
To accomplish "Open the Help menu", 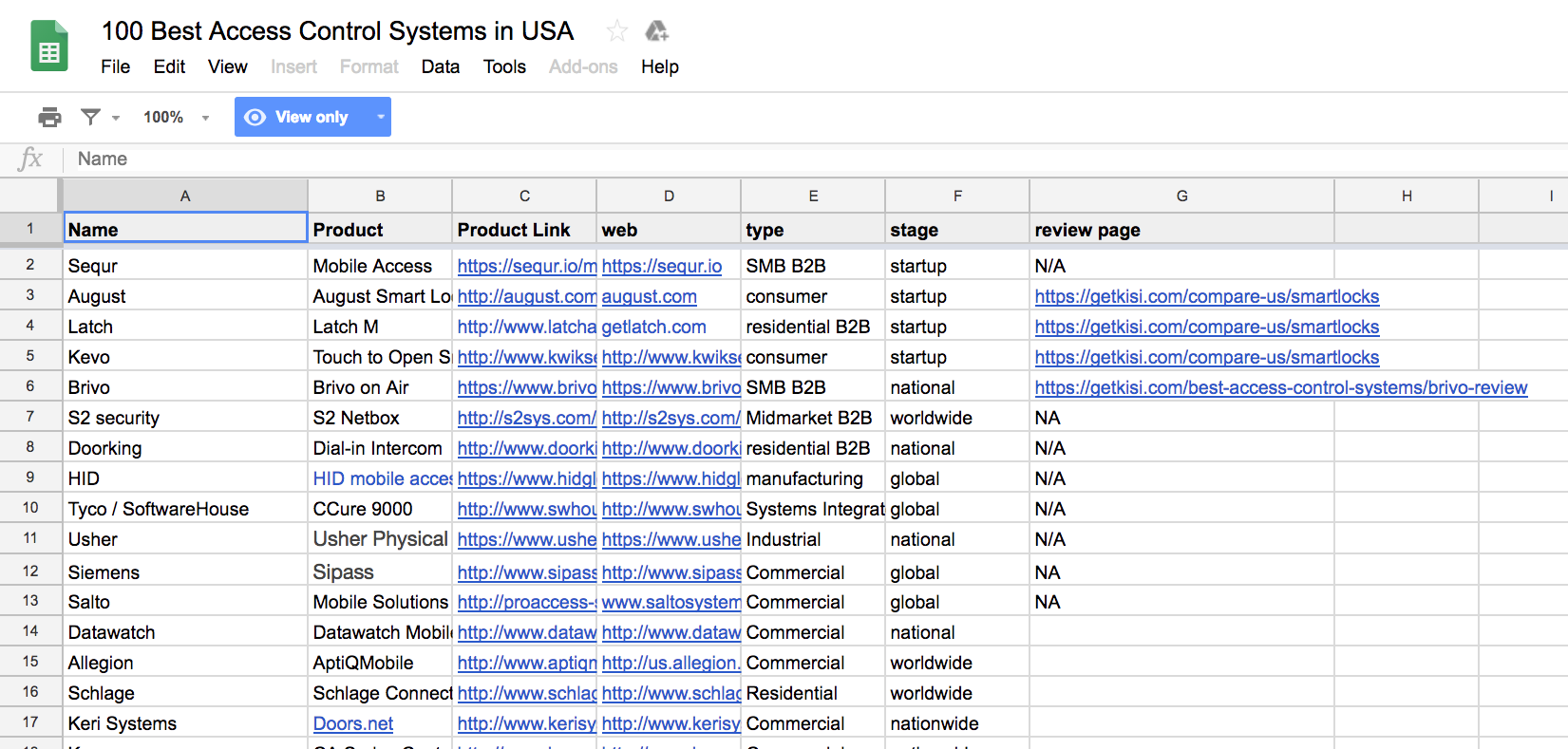I will tap(660, 66).
